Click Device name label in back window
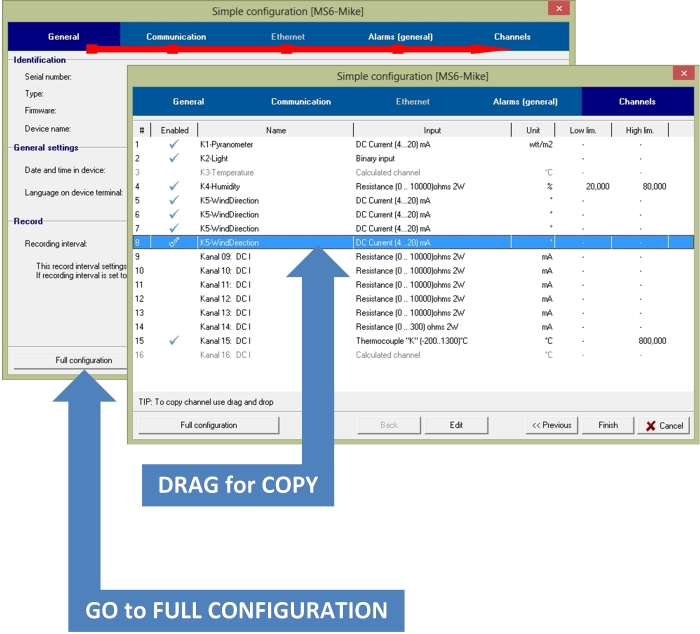Viewport: 700px width, 634px height. click(x=47, y=129)
